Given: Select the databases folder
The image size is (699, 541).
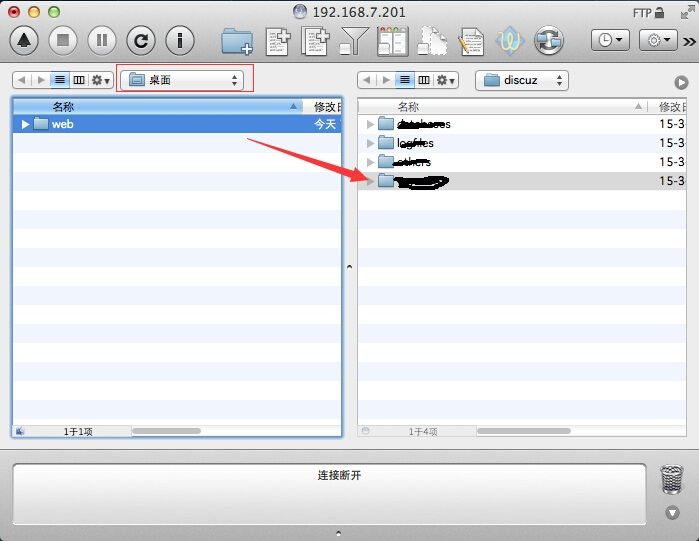Looking at the screenshot, I should tap(522, 124).
